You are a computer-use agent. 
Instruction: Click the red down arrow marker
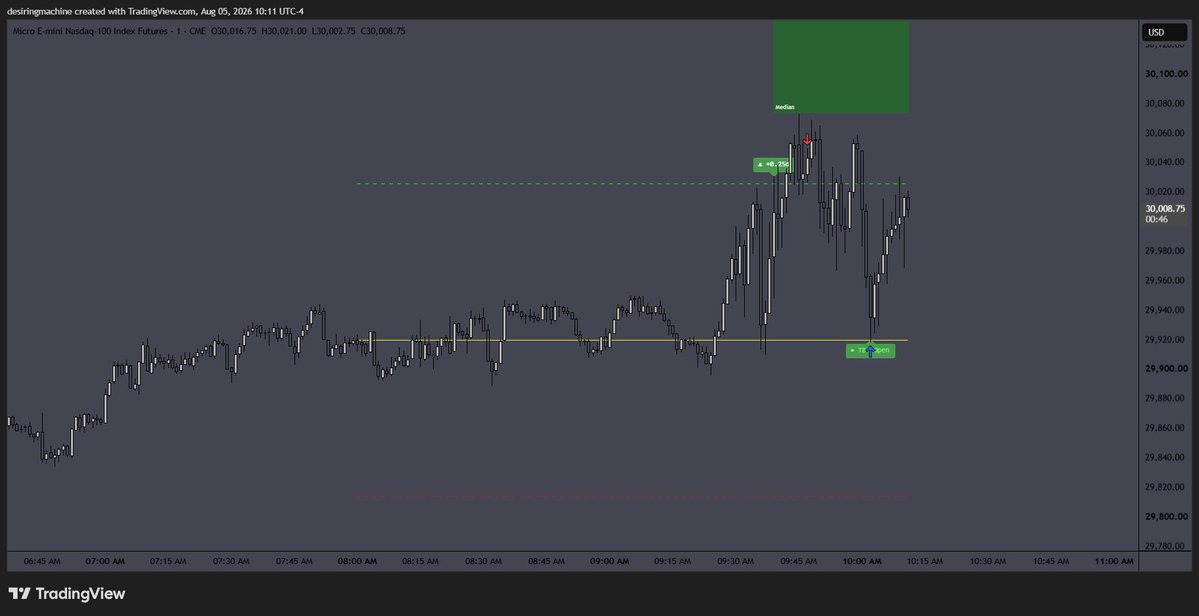pos(807,140)
